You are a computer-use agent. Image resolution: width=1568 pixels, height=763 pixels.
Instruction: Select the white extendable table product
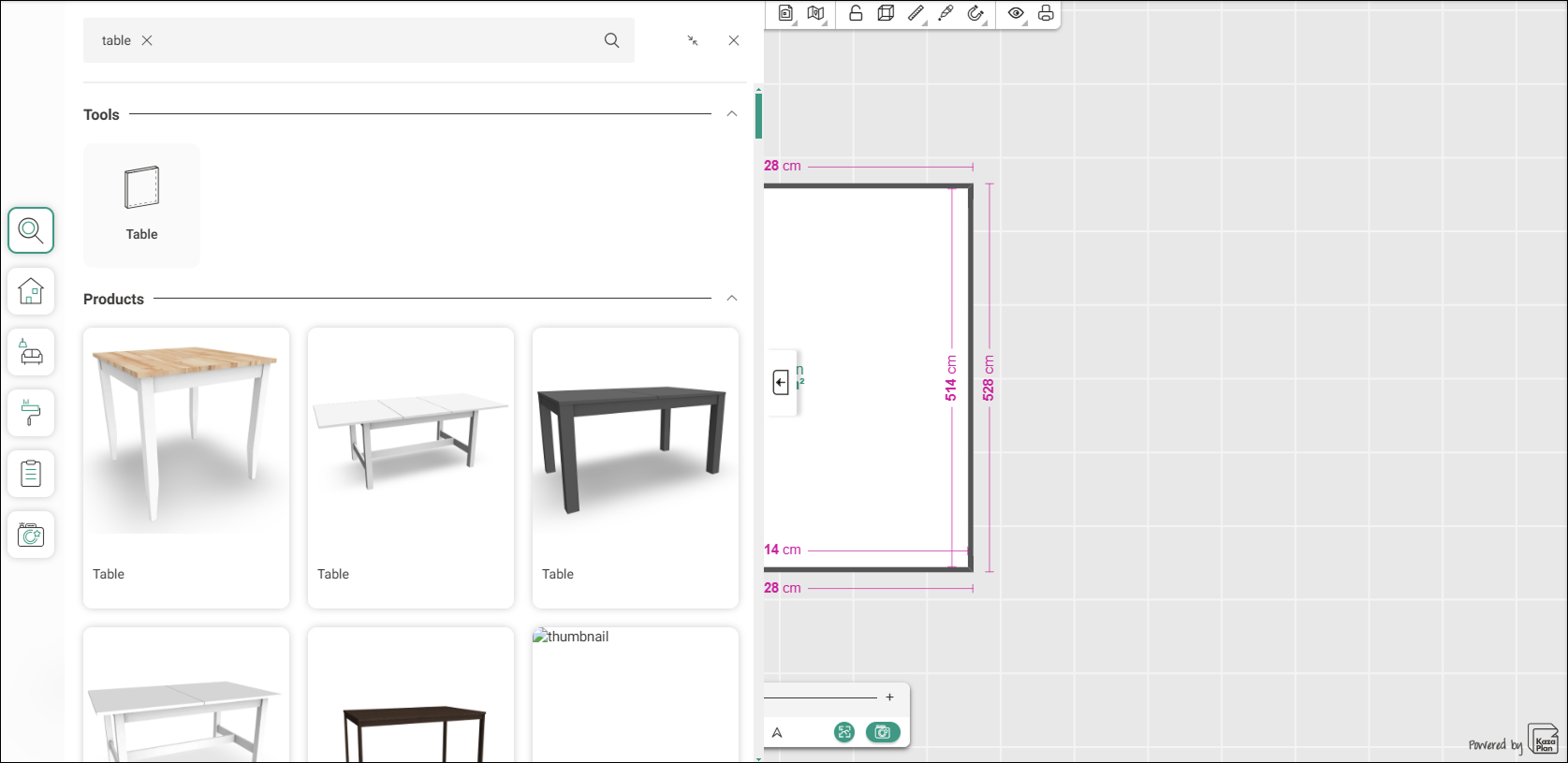411,468
